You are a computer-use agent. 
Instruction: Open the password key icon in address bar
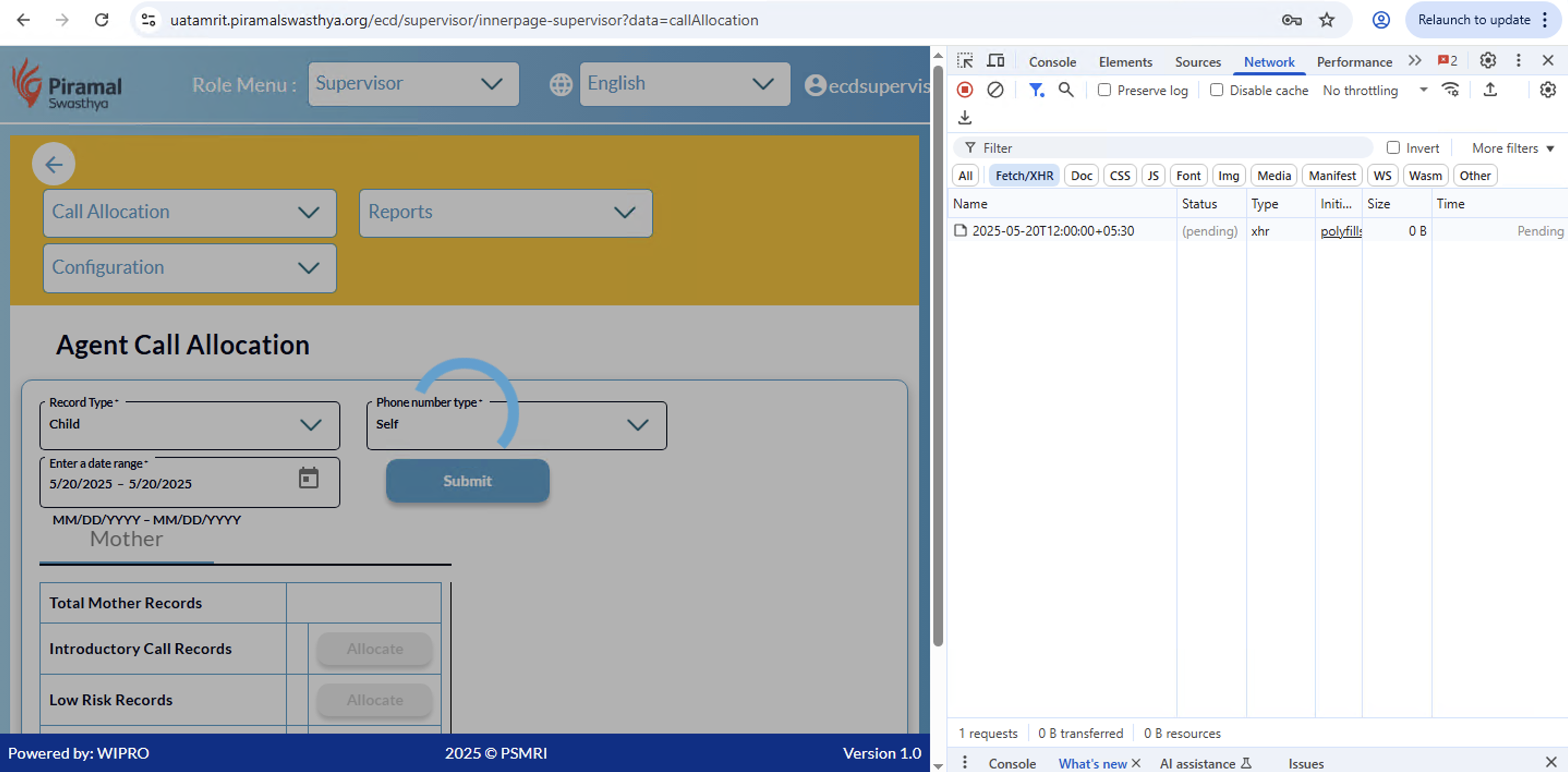pyautogui.click(x=1291, y=20)
